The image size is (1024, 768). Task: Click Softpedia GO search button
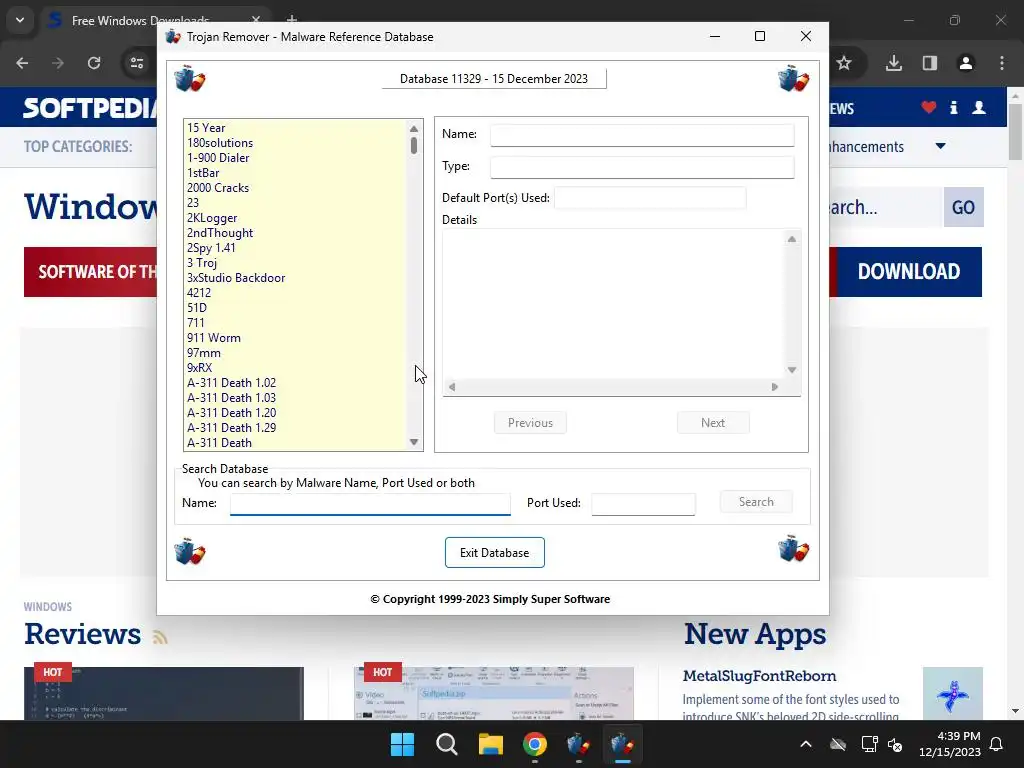click(963, 207)
